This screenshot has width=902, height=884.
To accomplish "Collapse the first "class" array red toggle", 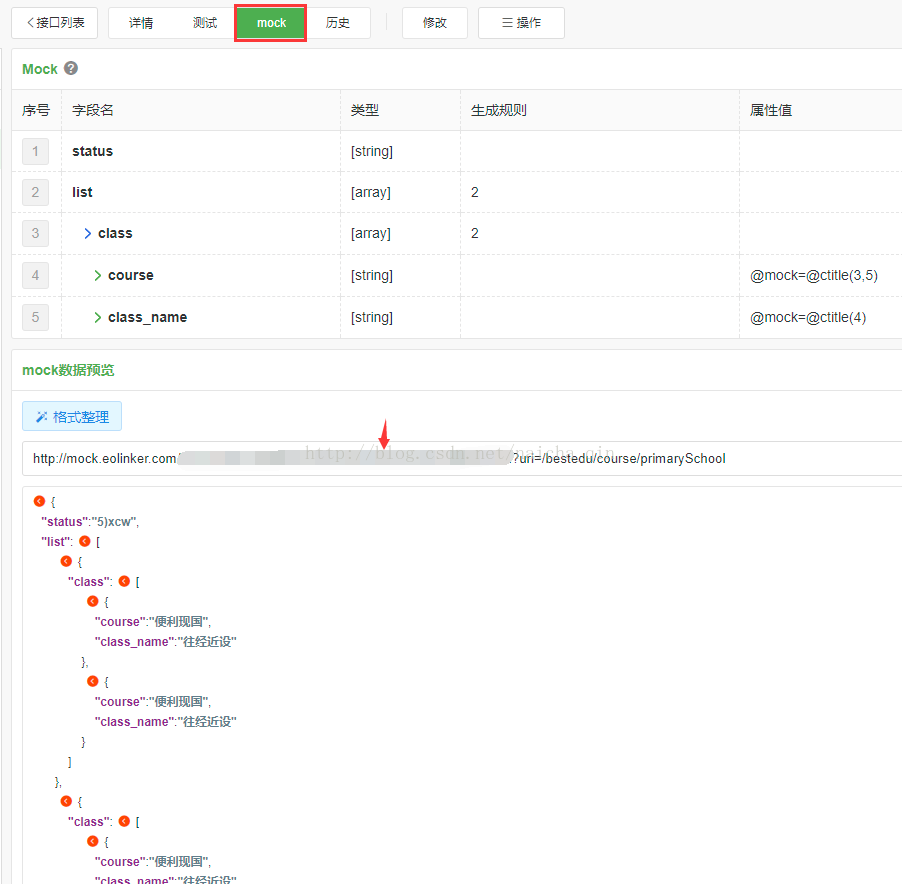I will (124, 581).
